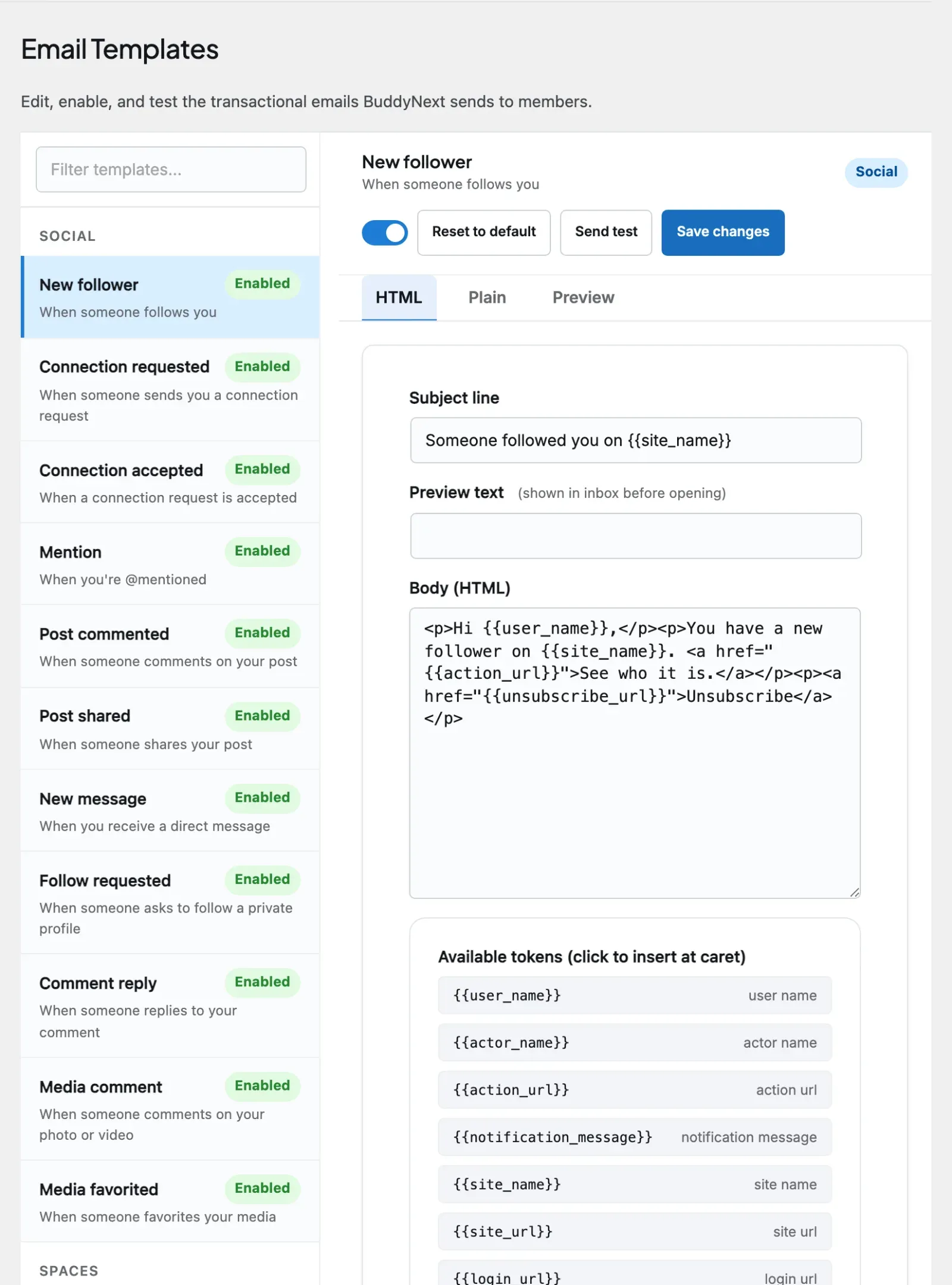Image resolution: width=952 pixels, height=1285 pixels.
Task: Switch to the HTML tab
Action: click(x=399, y=297)
